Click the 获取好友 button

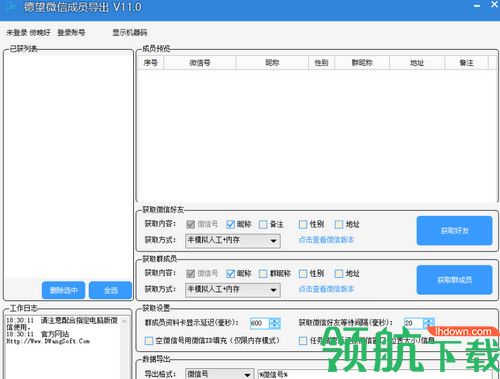pyautogui.click(x=454, y=231)
